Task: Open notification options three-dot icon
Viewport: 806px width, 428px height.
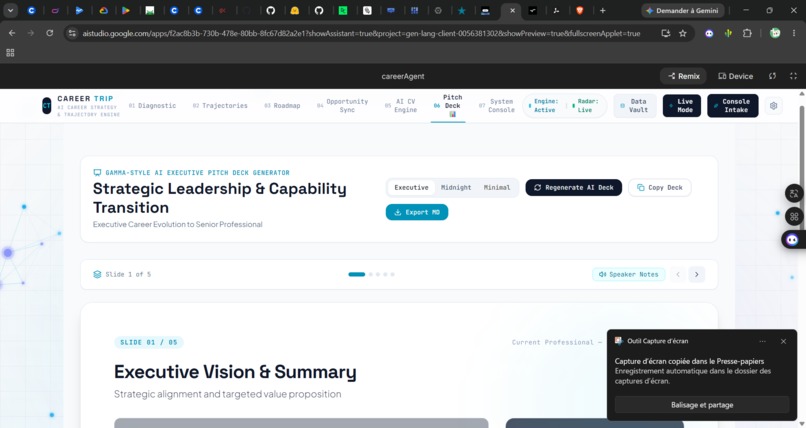Action: [762, 341]
